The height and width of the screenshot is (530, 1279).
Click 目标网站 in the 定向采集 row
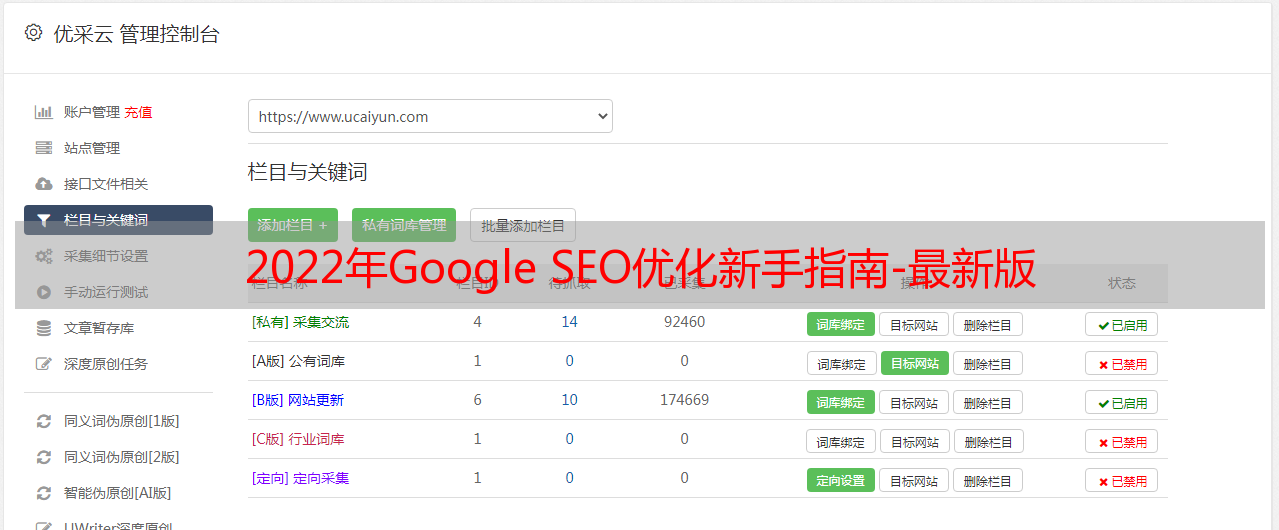914,480
